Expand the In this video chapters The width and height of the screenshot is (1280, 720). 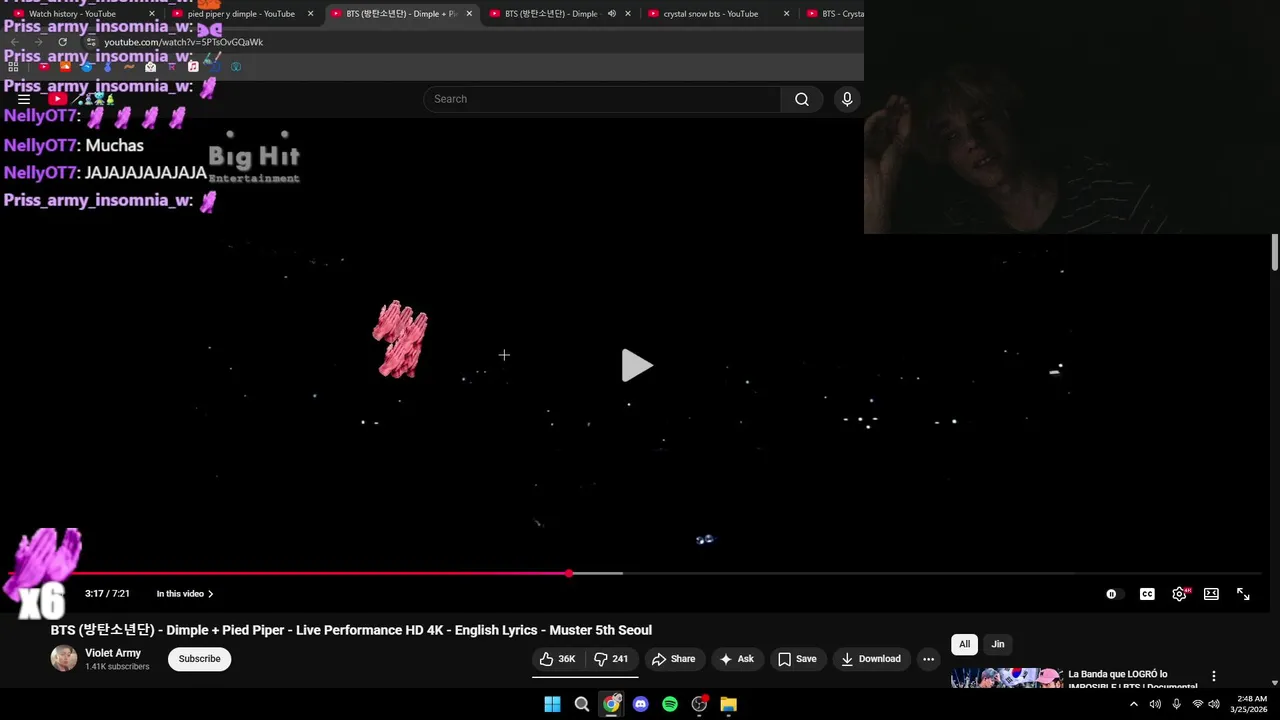(185, 594)
